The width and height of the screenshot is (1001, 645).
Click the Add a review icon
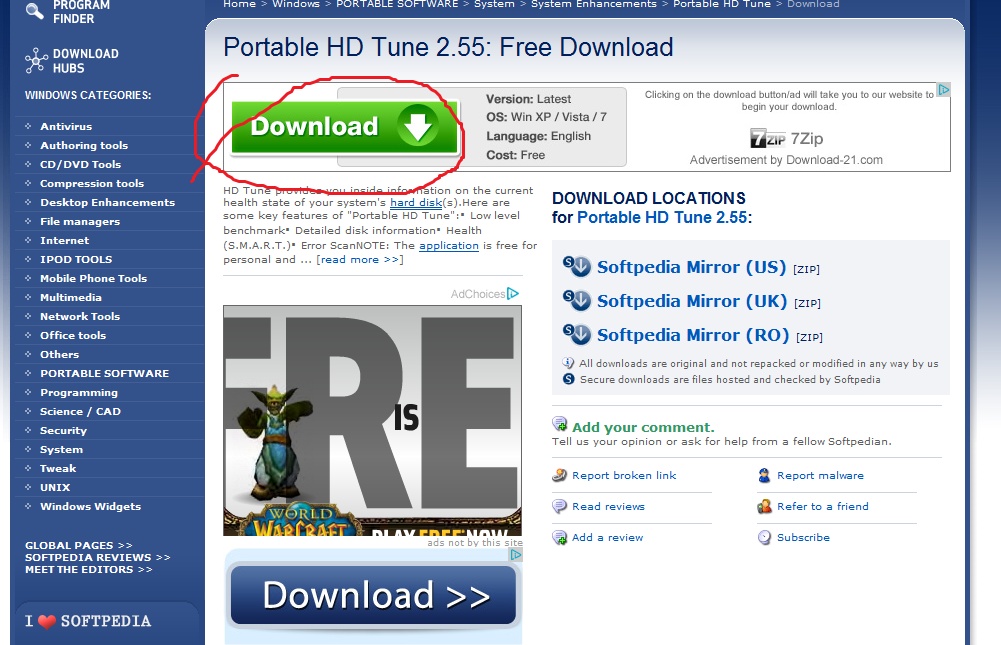pyautogui.click(x=560, y=538)
